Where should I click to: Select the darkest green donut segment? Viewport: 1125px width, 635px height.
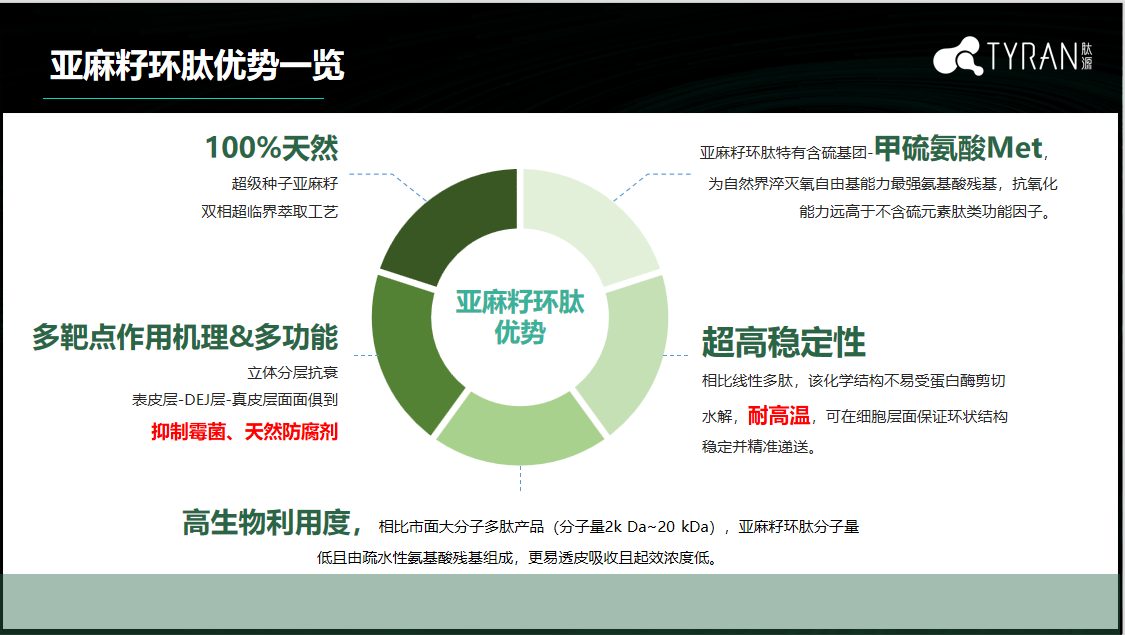tap(459, 219)
